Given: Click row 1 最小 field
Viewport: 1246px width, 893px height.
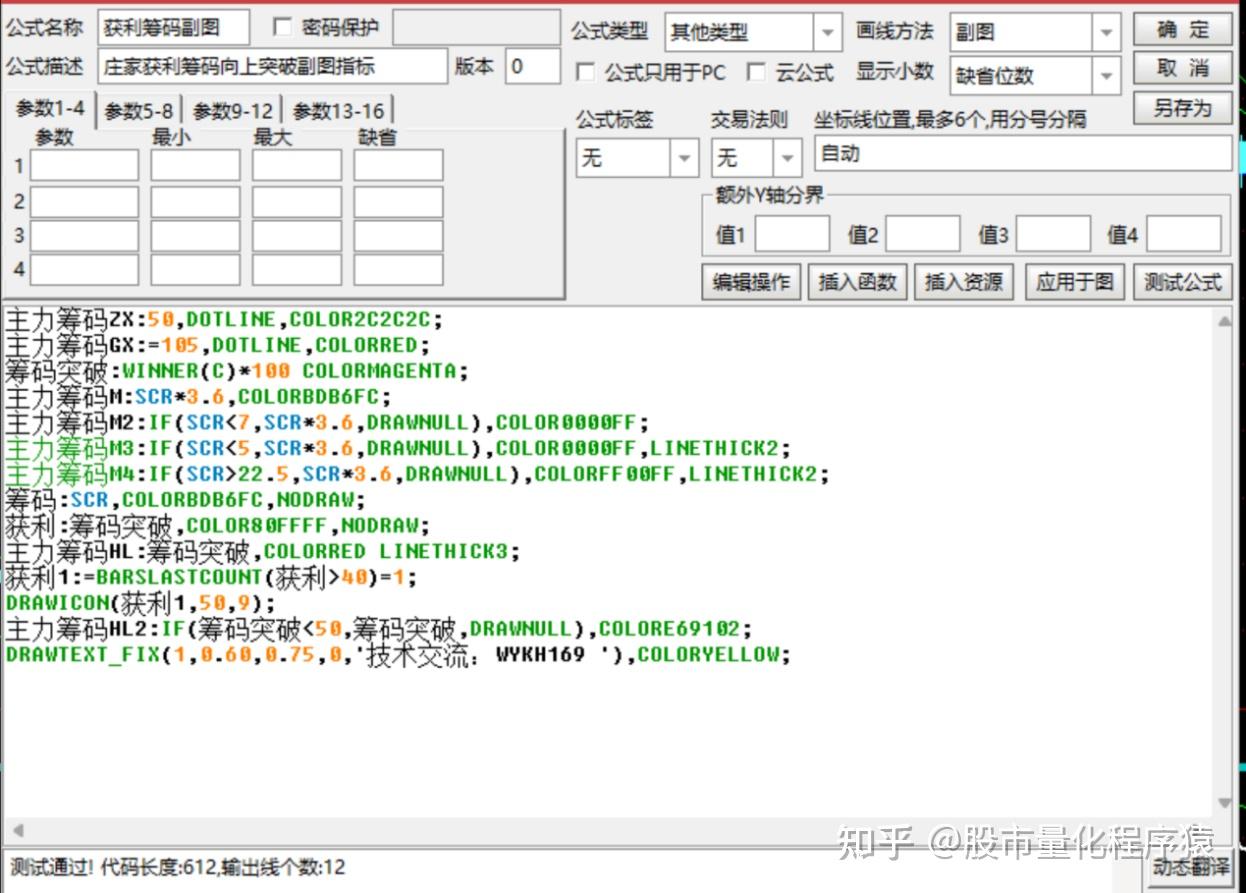Looking at the screenshot, I should (195, 166).
